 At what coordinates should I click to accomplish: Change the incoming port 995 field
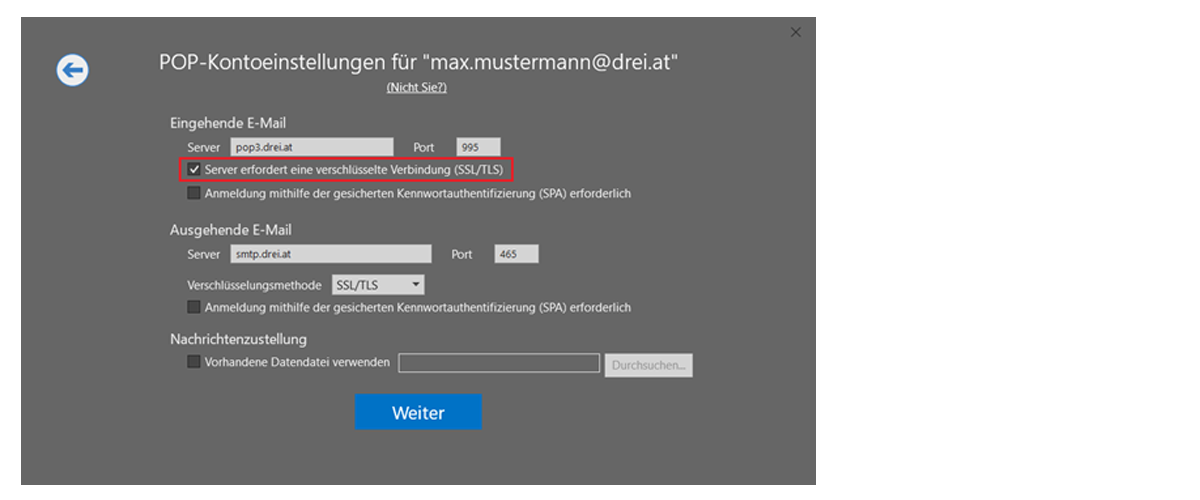pos(478,147)
